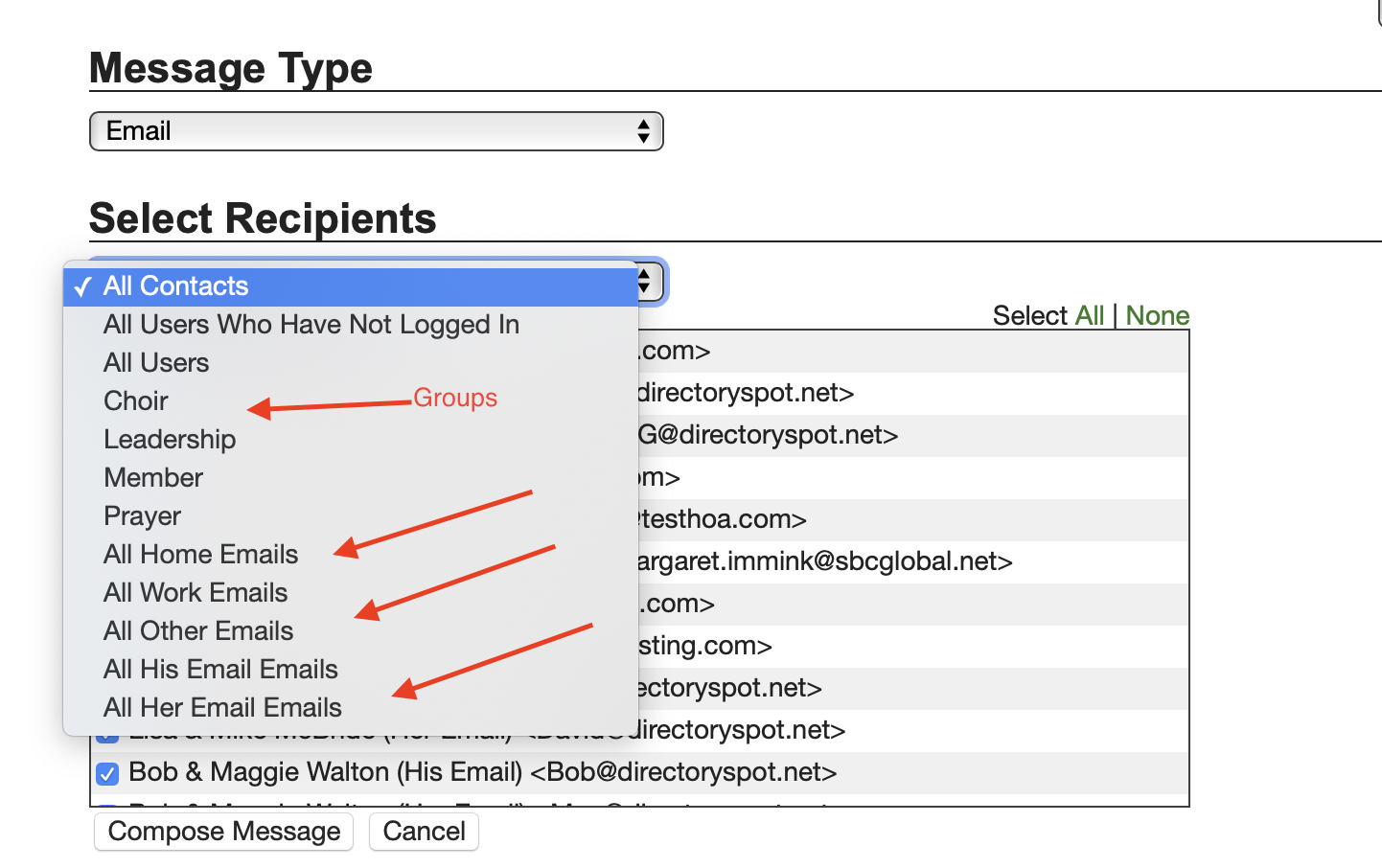This screenshot has width=1382, height=868.
Task: Uncheck Bob & Maggie Walton His Email checkbox
Action: pyautogui.click(x=107, y=773)
